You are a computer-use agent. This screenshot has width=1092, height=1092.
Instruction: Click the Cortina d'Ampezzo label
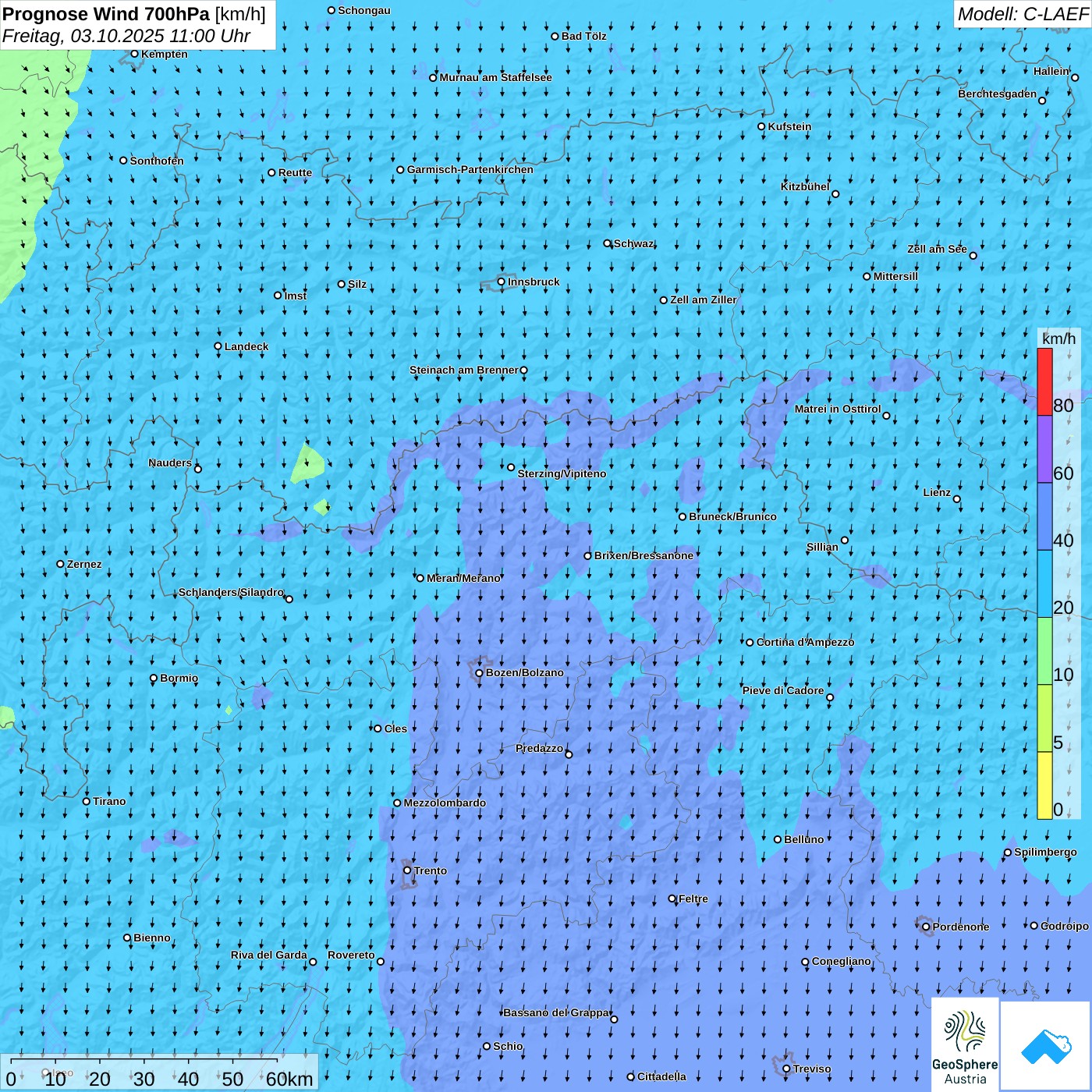[x=806, y=642]
